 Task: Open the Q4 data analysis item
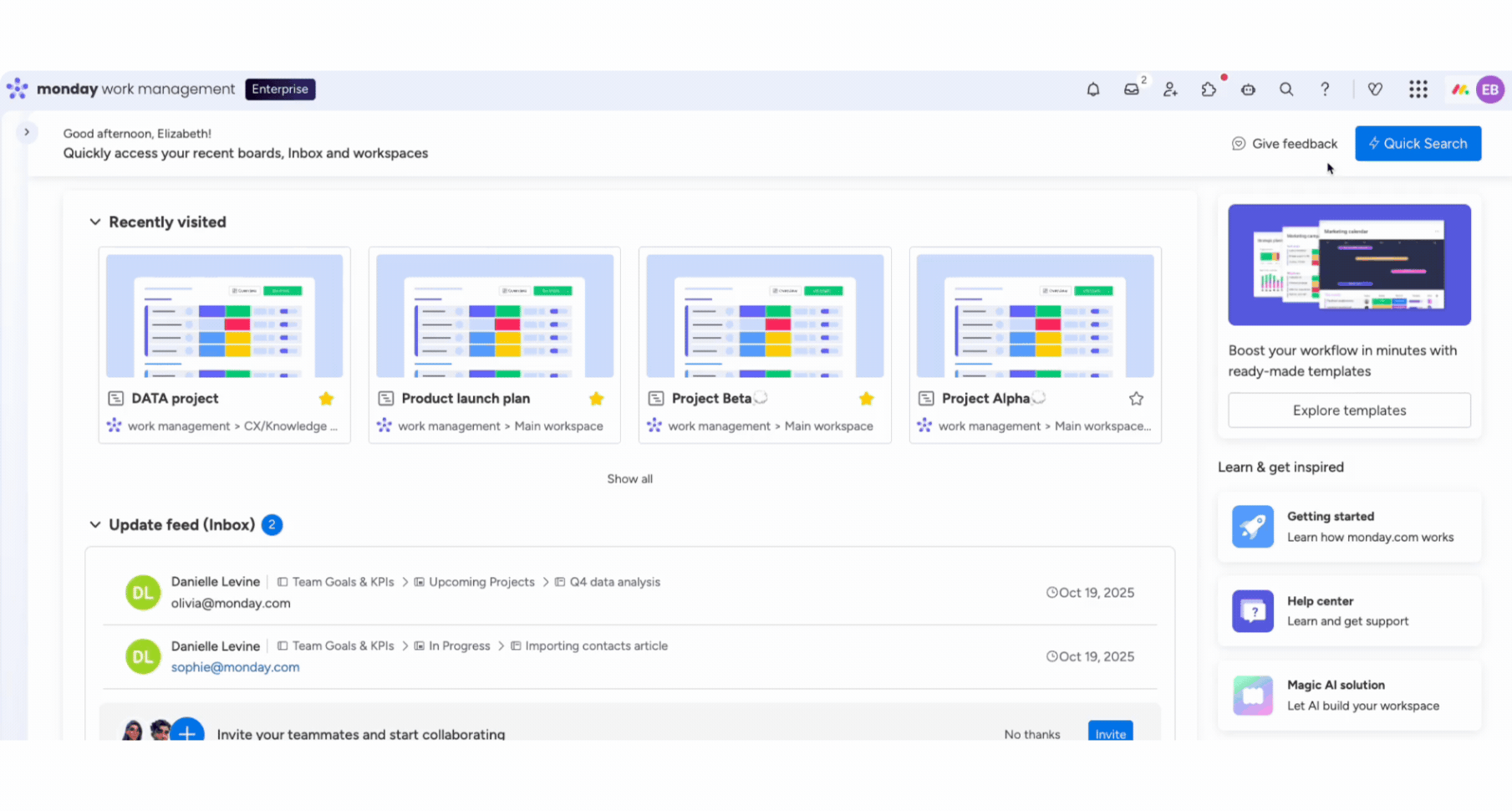(x=608, y=582)
